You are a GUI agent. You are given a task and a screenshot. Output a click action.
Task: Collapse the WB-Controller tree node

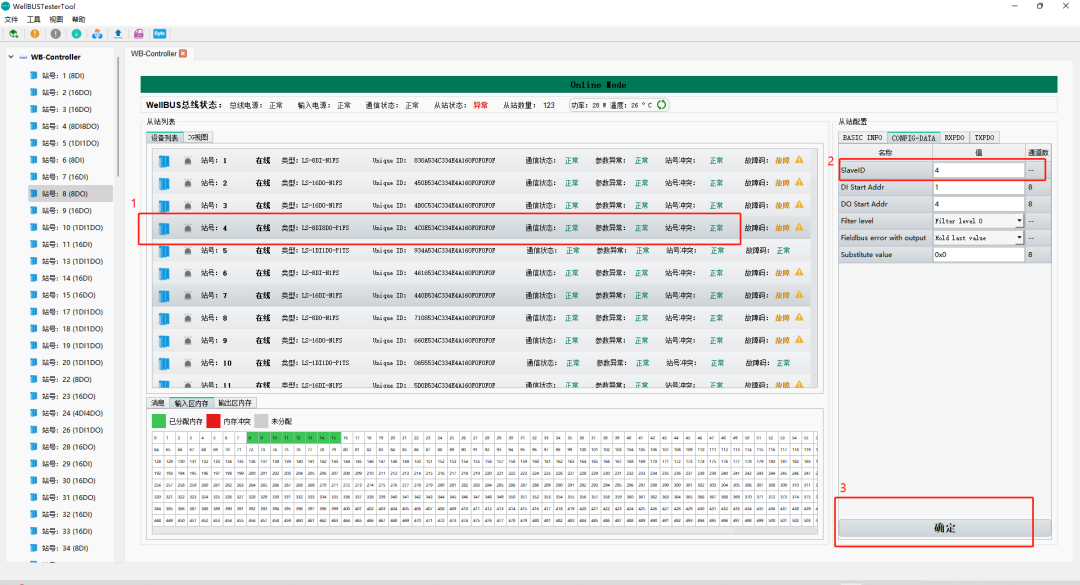pos(11,57)
